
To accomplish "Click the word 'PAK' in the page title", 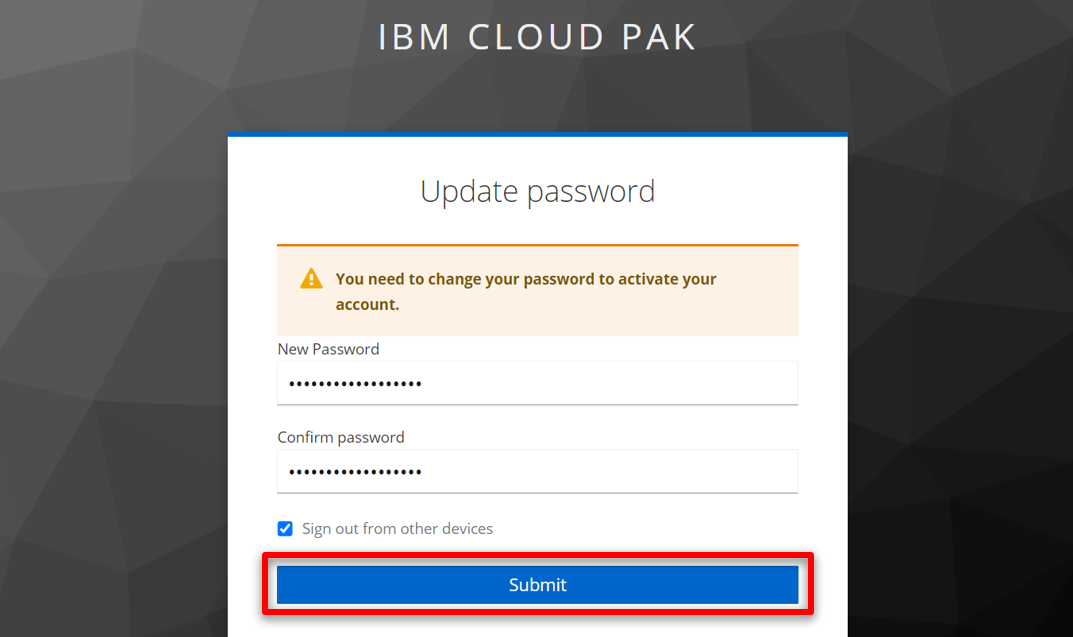I will [658, 37].
